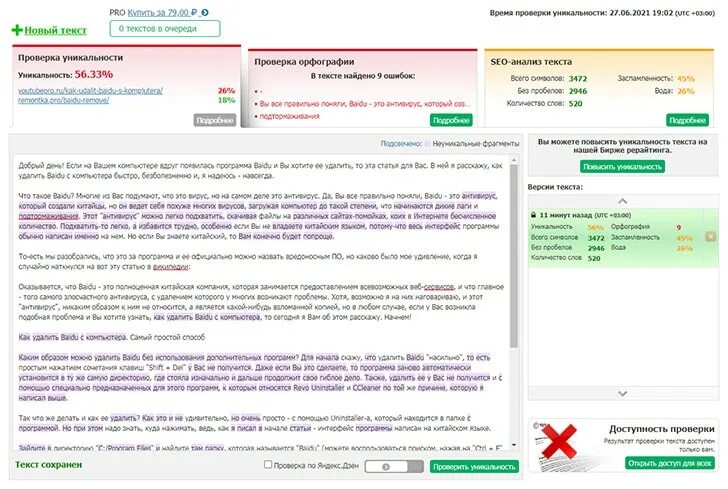Collapse versions list with up chevron

tap(623, 201)
